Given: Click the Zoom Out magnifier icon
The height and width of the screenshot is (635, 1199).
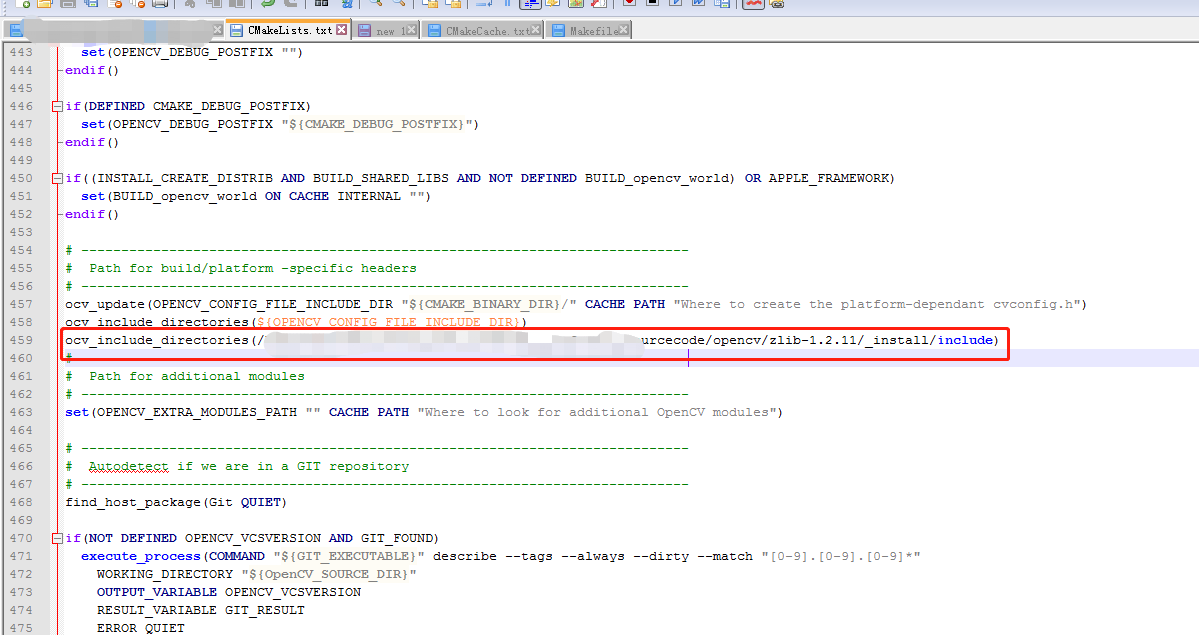Looking at the screenshot, I should (x=398, y=3).
